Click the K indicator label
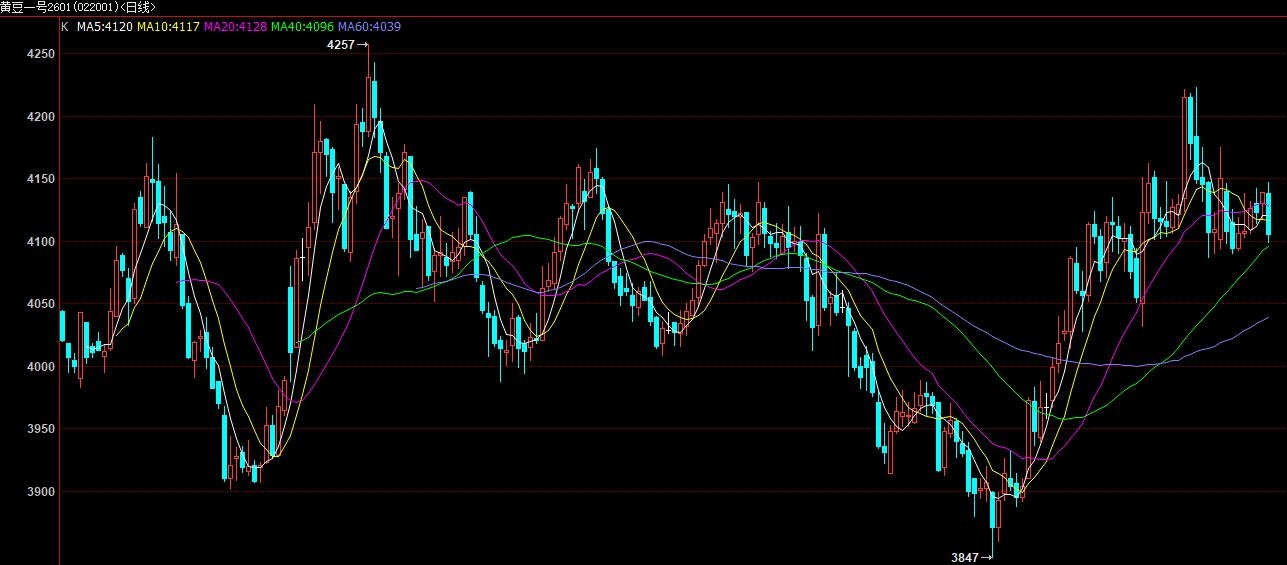1287x565 pixels. (65, 27)
